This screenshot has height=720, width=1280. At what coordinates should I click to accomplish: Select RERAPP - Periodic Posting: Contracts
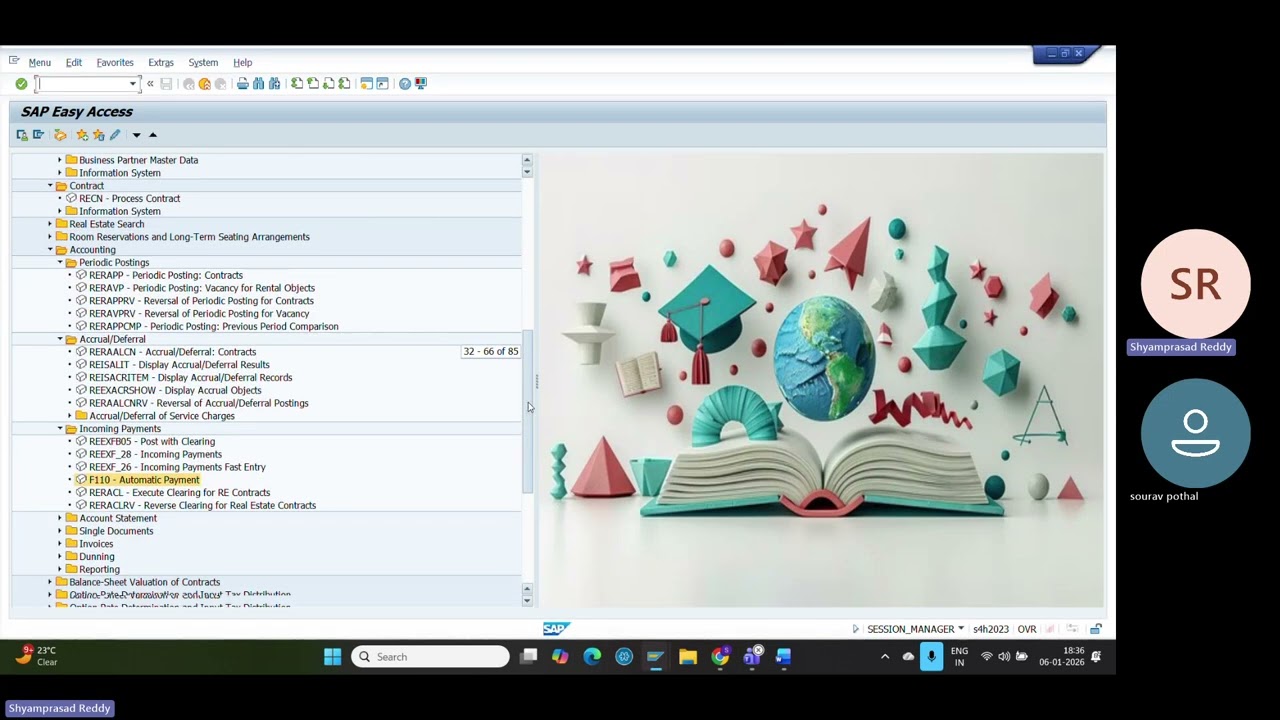tap(166, 276)
